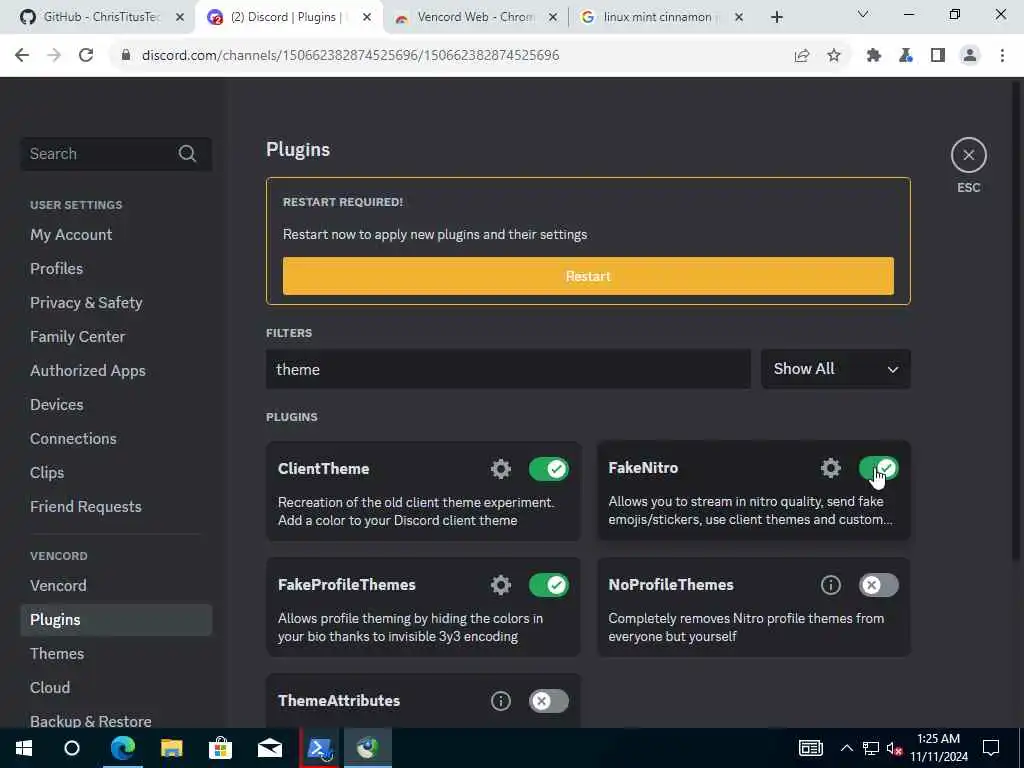Open File Explorer from taskbar
This screenshot has height=768, width=1024.
point(172,748)
